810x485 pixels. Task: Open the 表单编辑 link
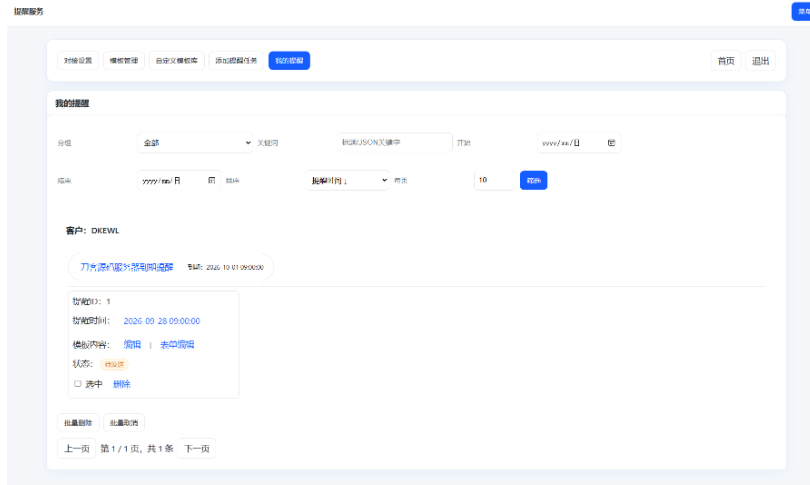177,344
